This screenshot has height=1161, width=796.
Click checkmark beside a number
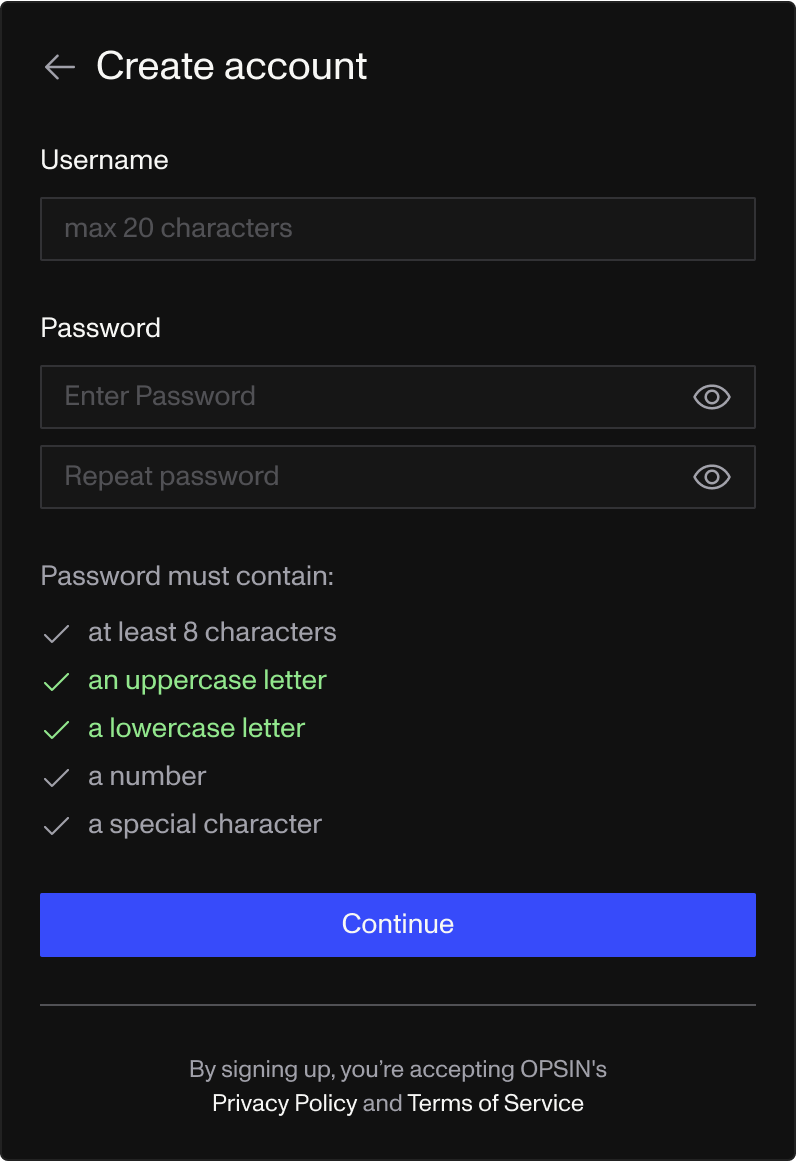tap(57, 777)
